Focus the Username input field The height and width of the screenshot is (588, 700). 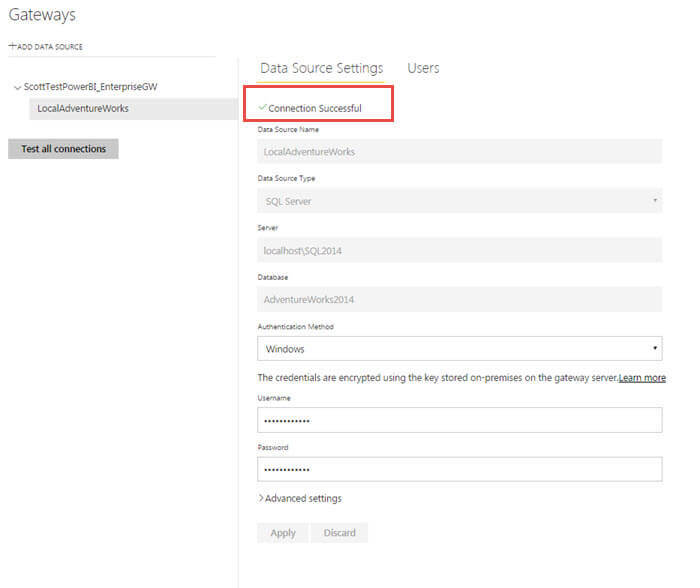[459, 420]
